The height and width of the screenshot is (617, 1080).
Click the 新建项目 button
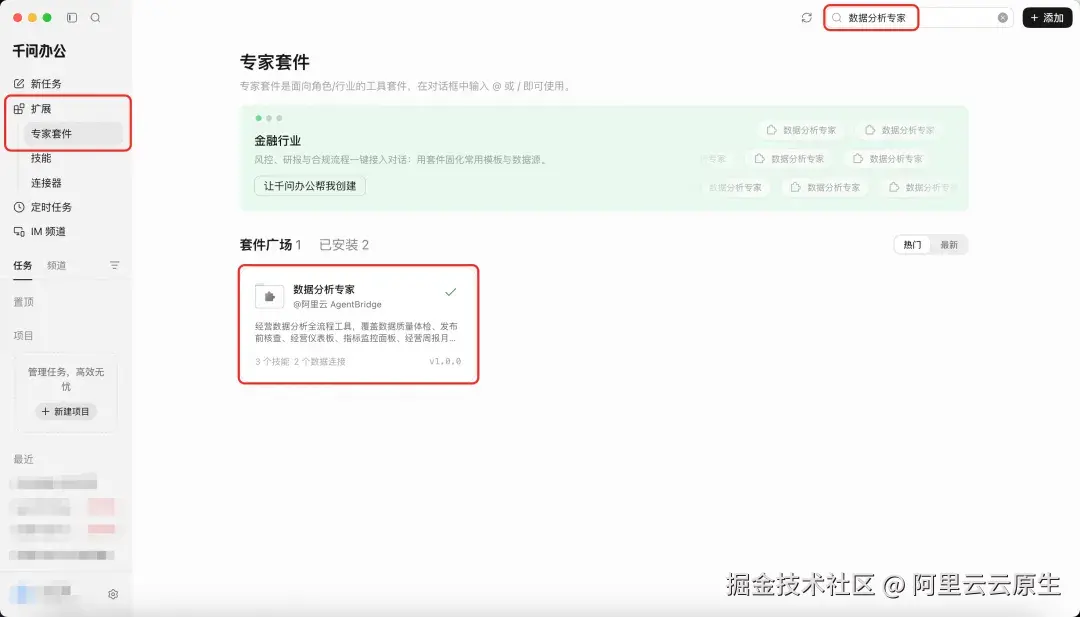click(66, 412)
